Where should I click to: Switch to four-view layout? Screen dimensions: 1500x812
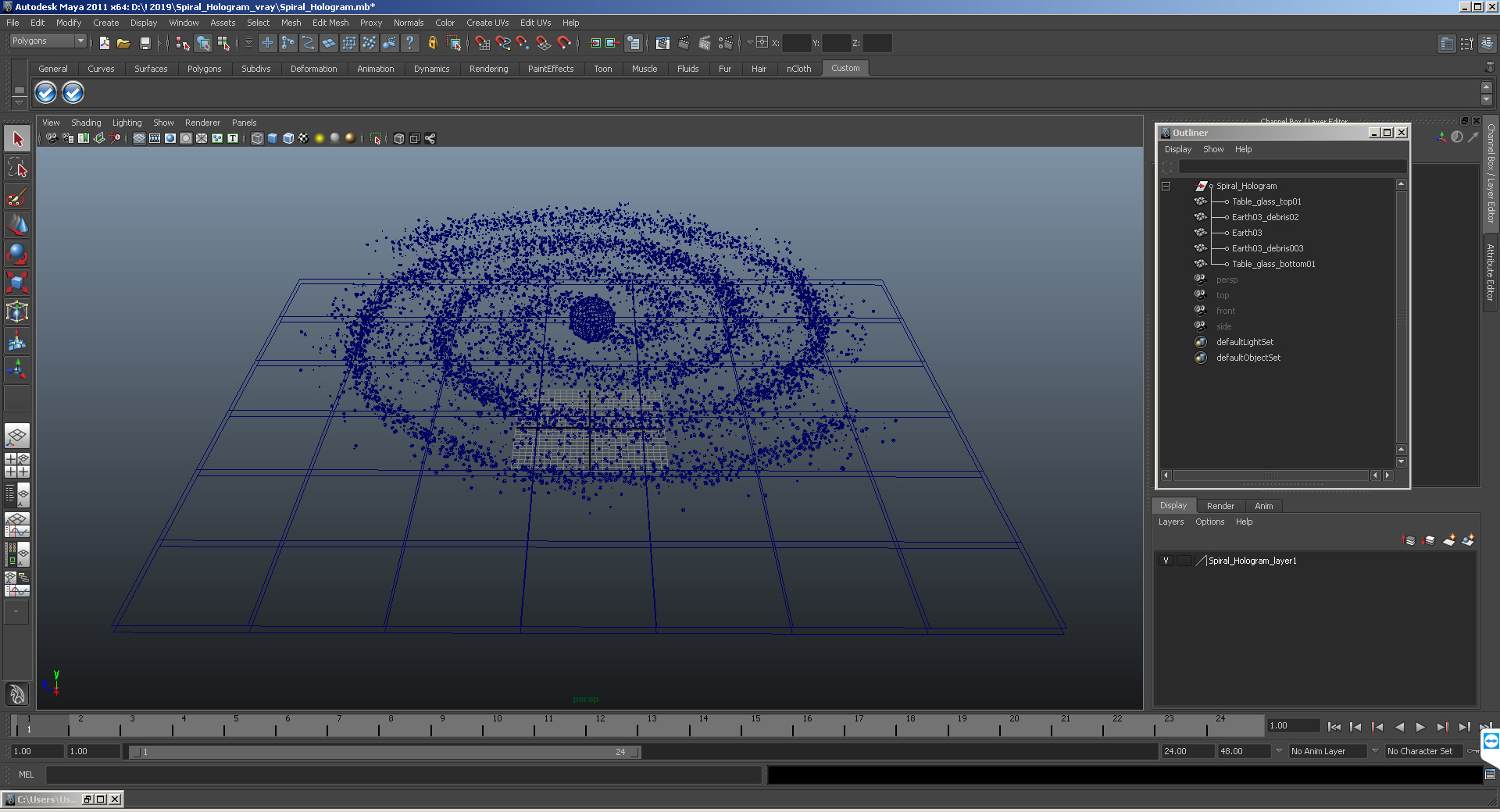tap(17, 465)
